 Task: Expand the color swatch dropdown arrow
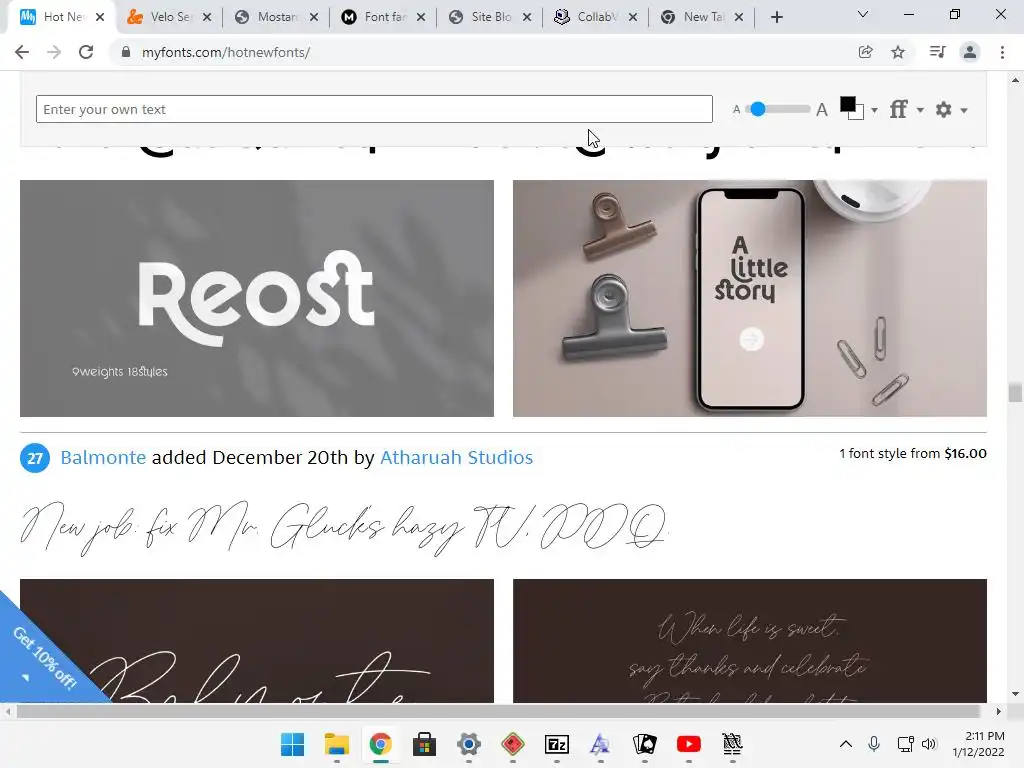pyautogui.click(x=874, y=110)
